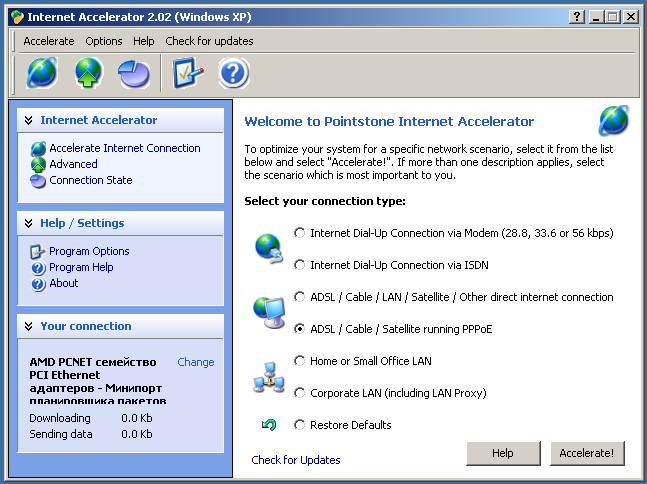
Task: Collapse the Your connection panel
Action: pyautogui.click(x=28, y=326)
